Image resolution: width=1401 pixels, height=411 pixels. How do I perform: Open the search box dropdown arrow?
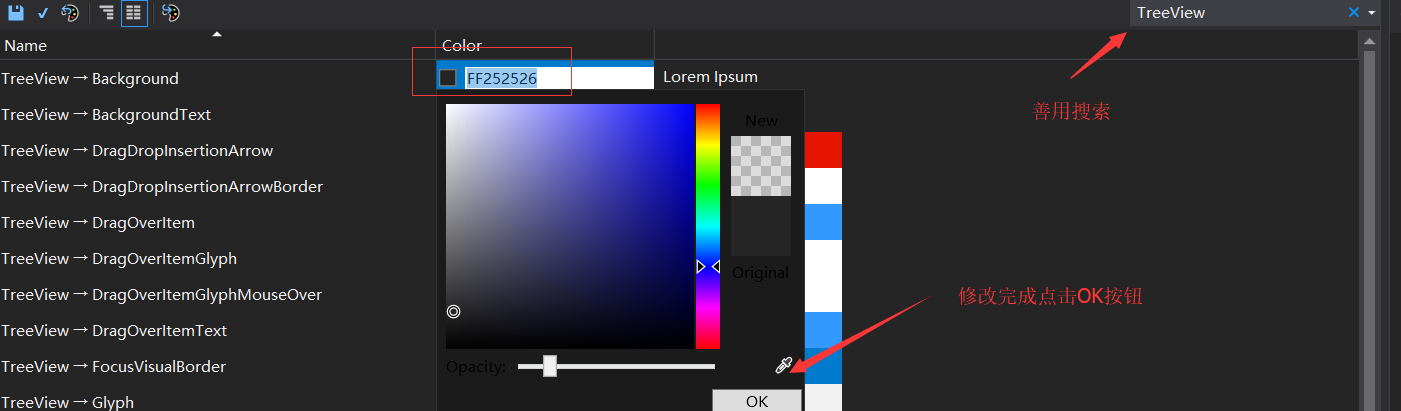[x=1372, y=13]
